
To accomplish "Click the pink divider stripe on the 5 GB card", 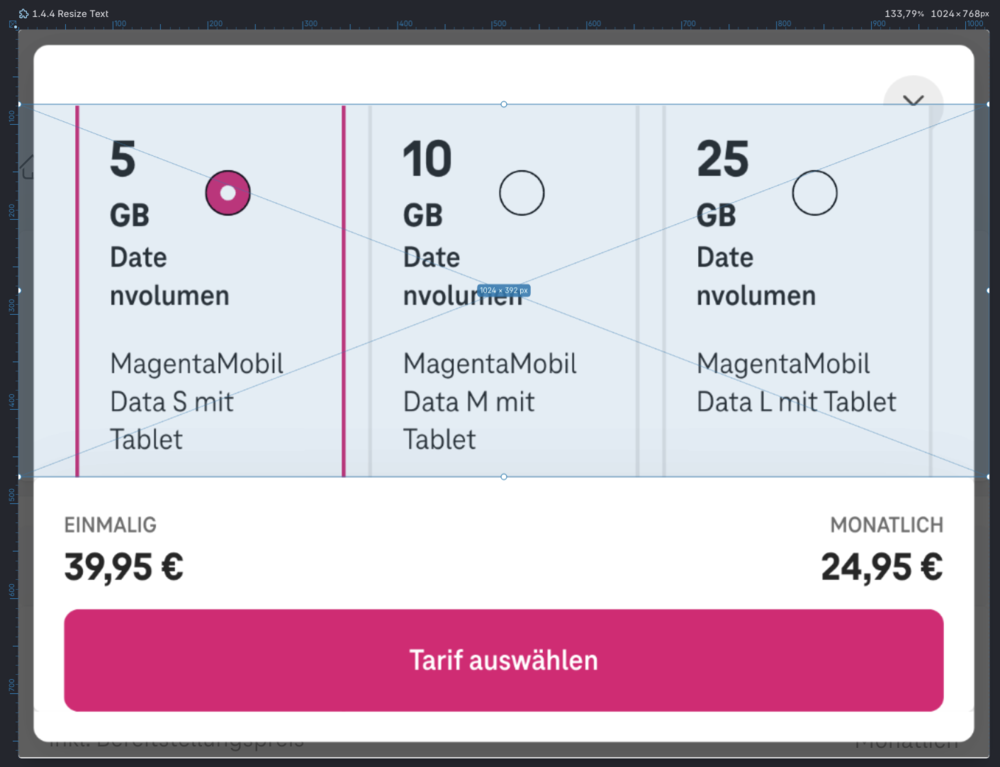I will pyautogui.click(x=76, y=290).
